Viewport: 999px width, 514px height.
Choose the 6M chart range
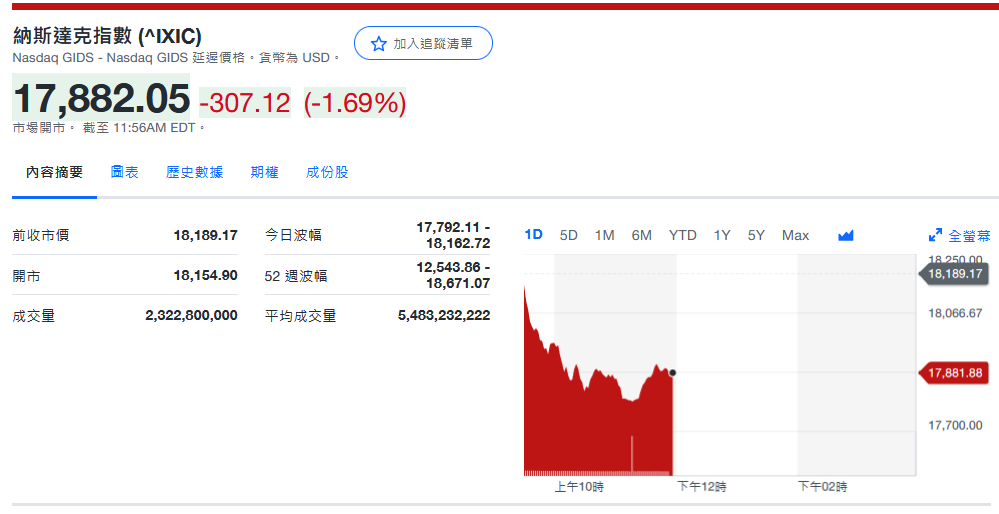click(642, 235)
